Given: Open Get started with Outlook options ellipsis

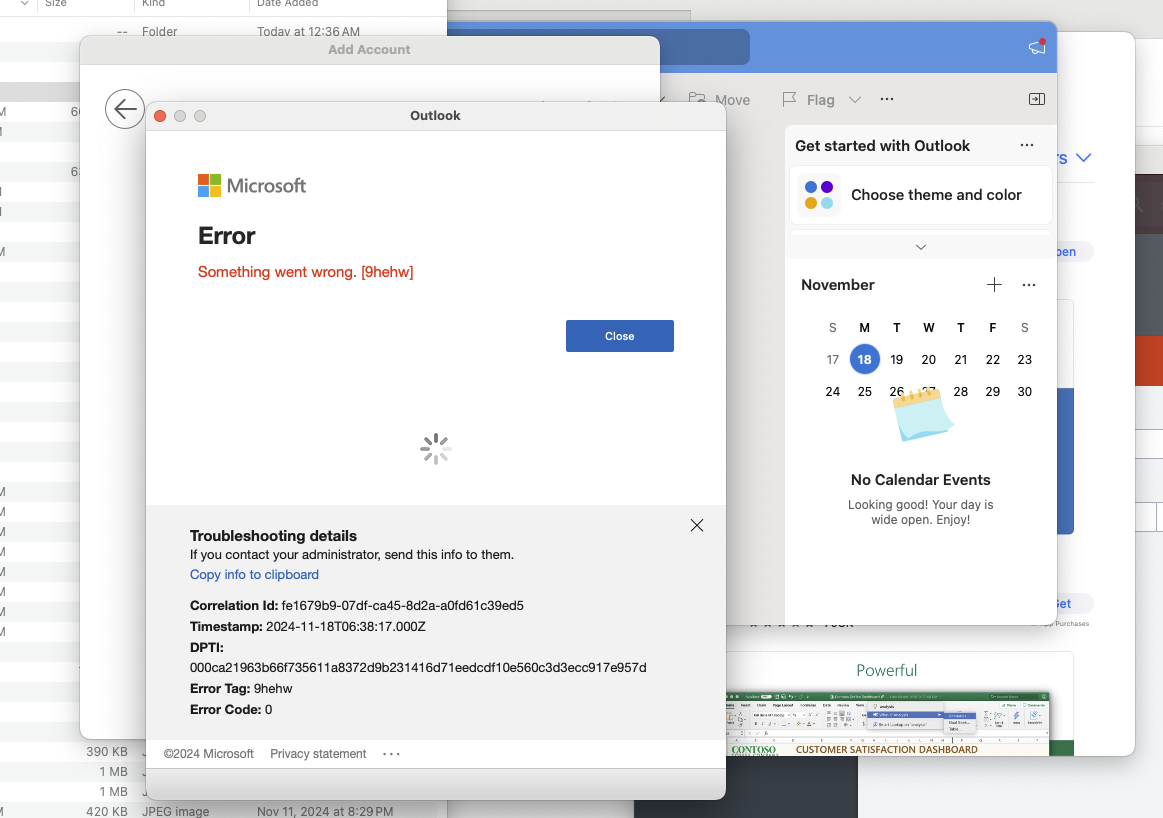Looking at the screenshot, I should pyautogui.click(x=1027, y=145).
